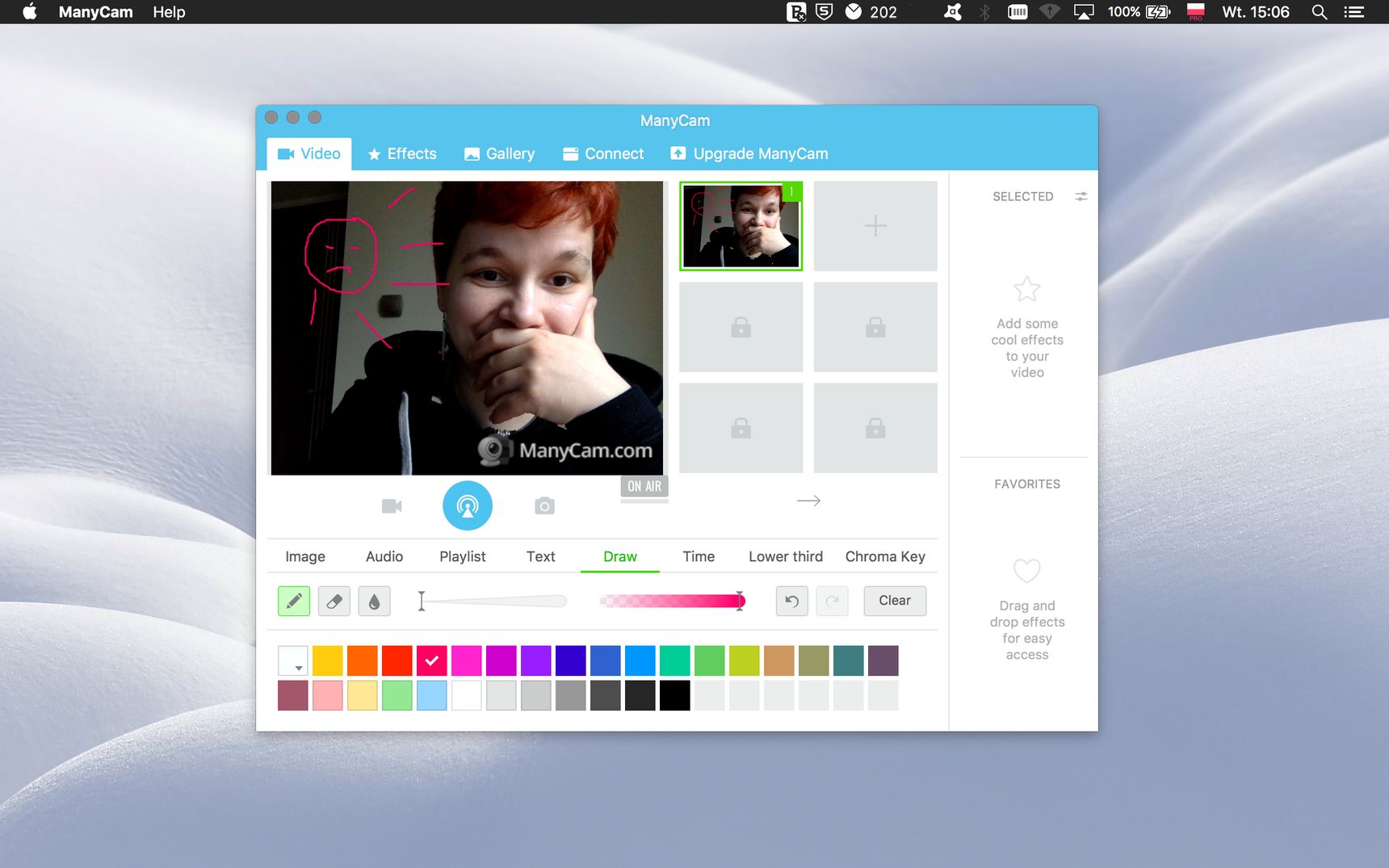Viewport: 1389px width, 868px height.
Task: Open the Notification Center list icon
Action: [x=1354, y=12]
